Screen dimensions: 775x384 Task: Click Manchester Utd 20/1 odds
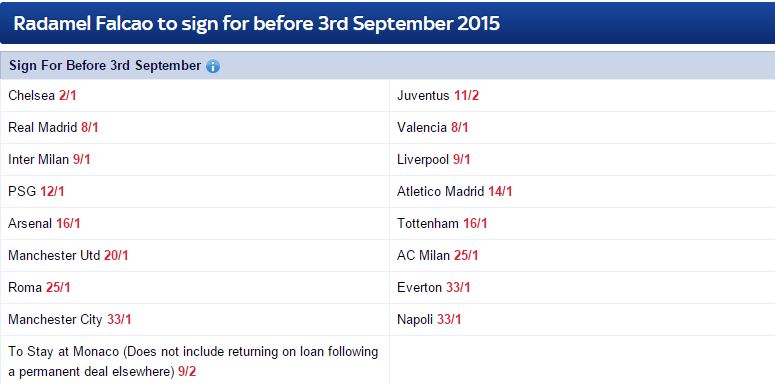[116, 256]
